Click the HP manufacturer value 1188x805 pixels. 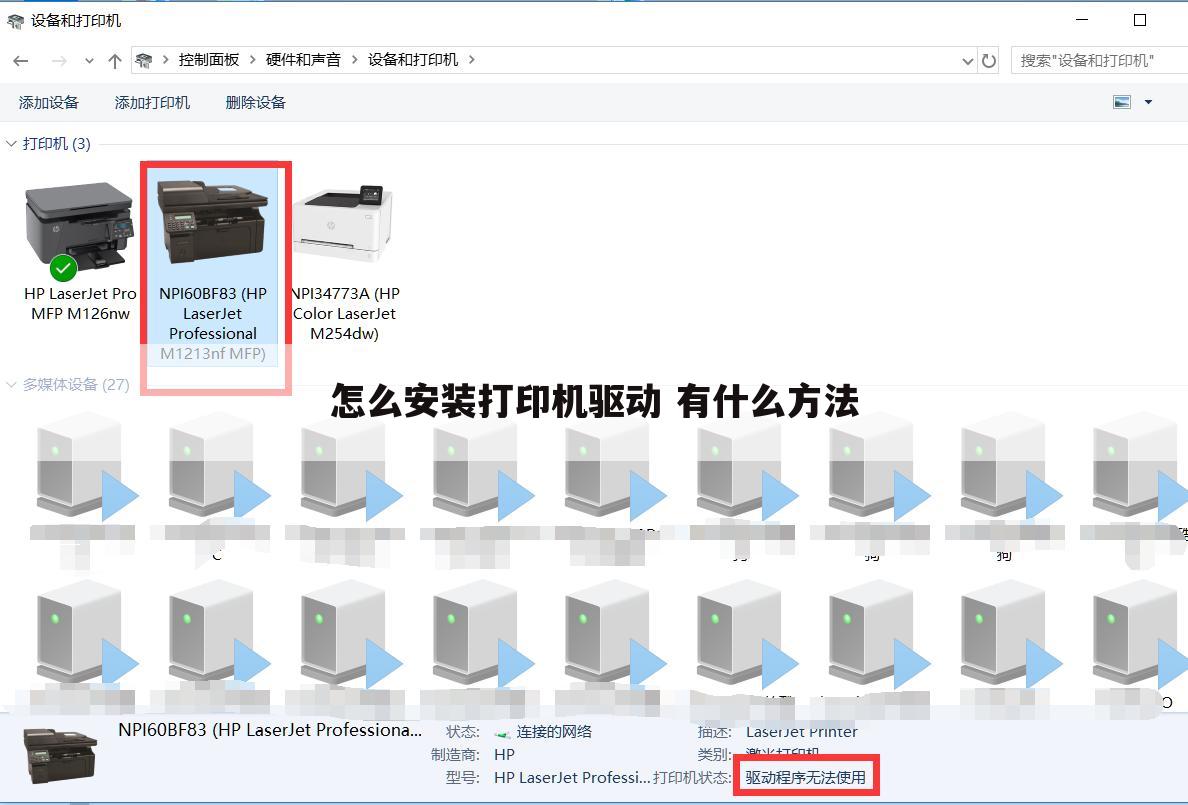point(504,754)
